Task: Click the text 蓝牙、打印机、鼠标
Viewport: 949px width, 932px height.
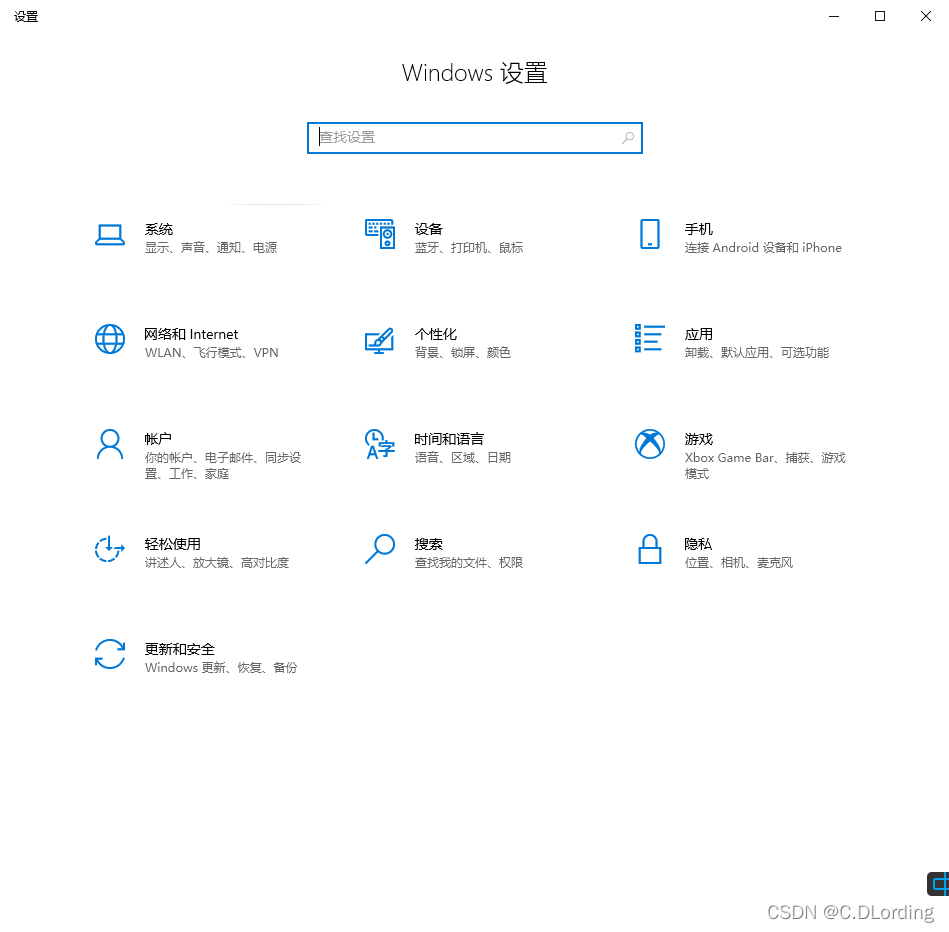Action: (x=468, y=248)
